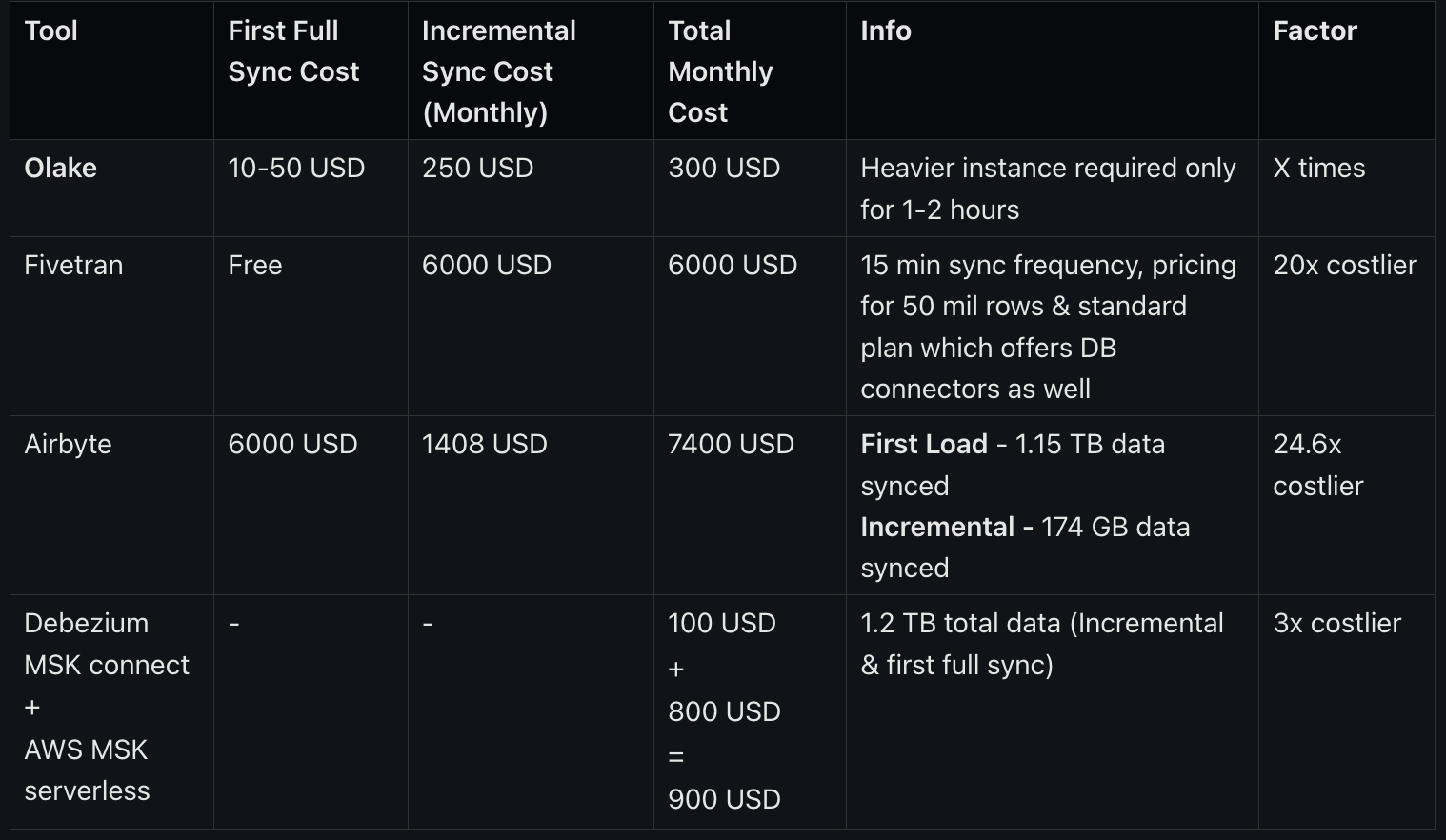Image resolution: width=1446 pixels, height=840 pixels.
Task: Select the "3x costlier" factor cell
Action: 1336,624
